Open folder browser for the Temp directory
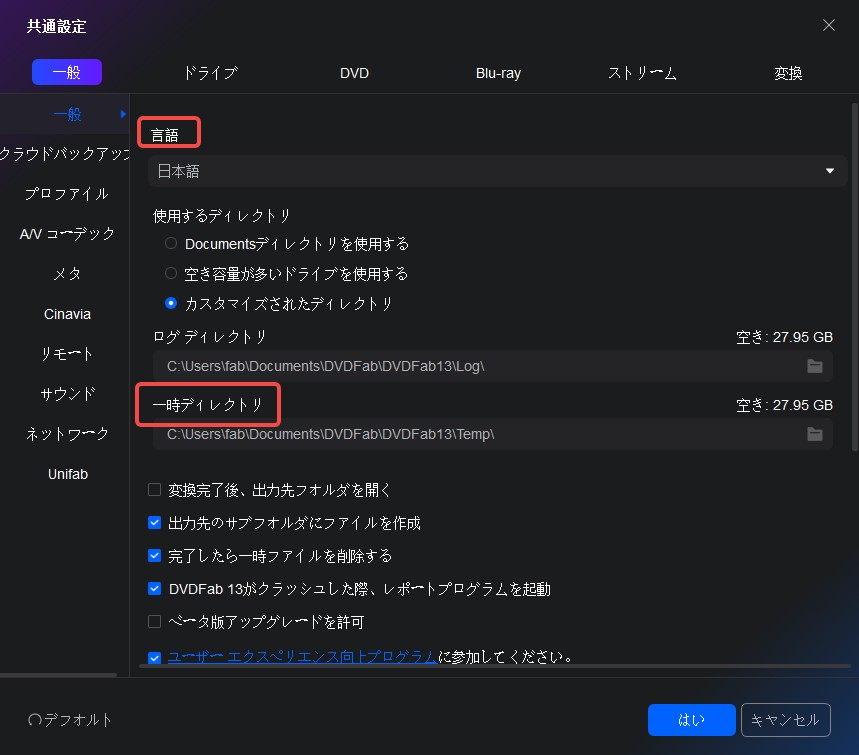 [815, 434]
